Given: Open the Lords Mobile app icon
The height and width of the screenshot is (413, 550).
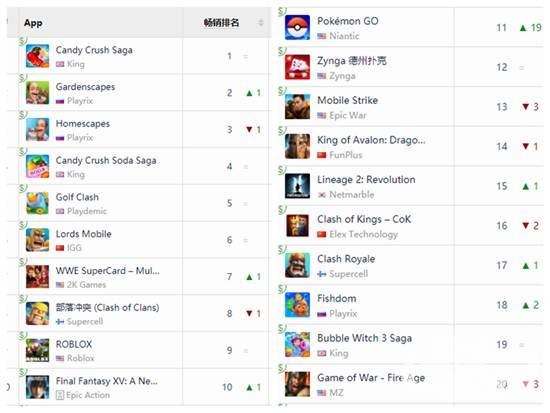Looking at the screenshot, I should coord(38,240).
